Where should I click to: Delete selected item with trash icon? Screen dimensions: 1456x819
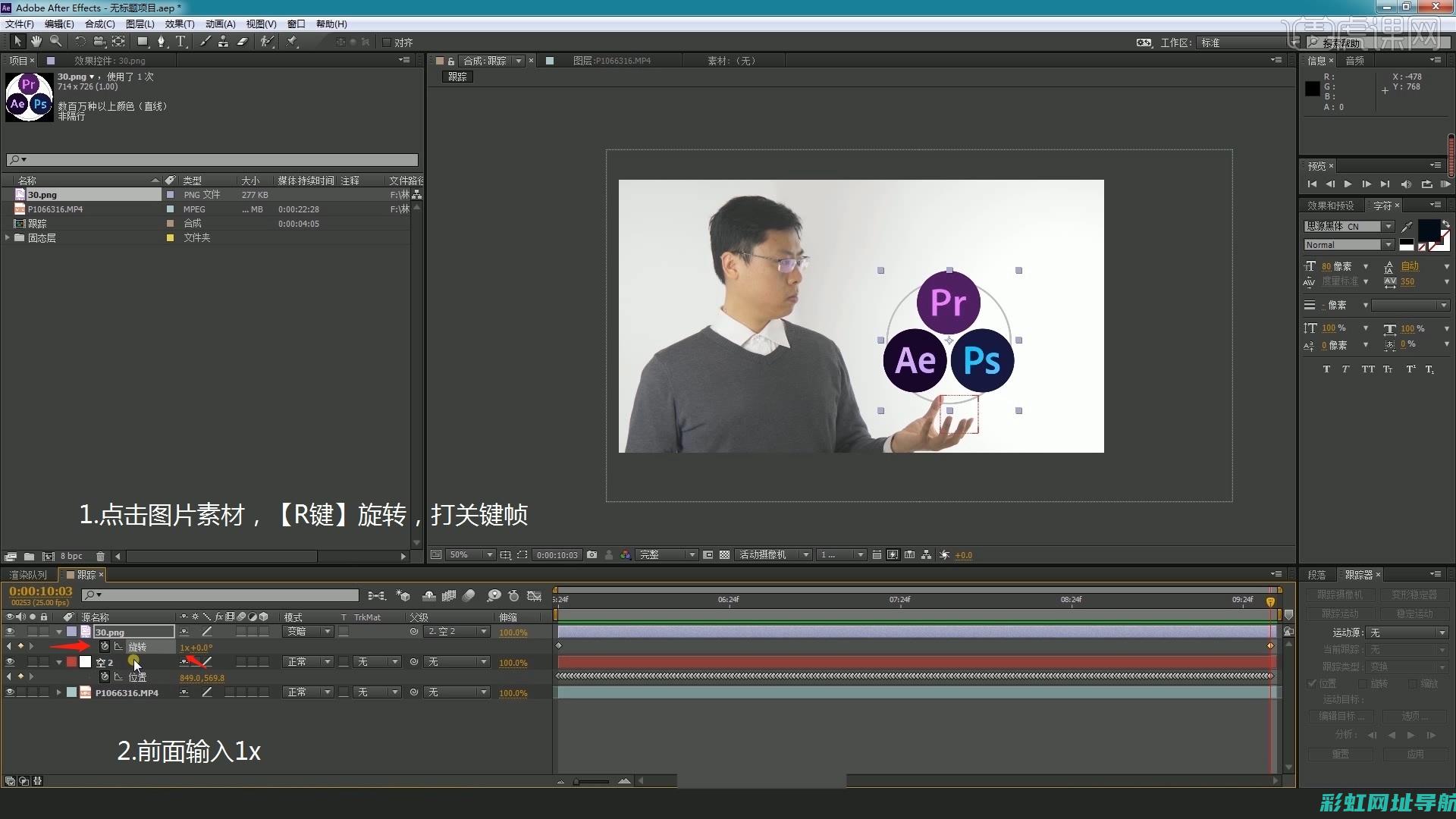coord(100,557)
